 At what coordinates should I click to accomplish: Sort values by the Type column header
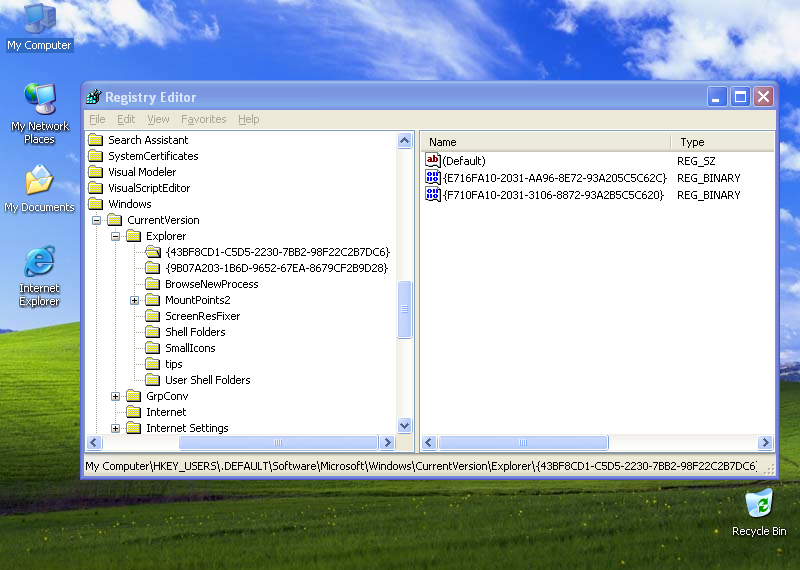pos(722,142)
